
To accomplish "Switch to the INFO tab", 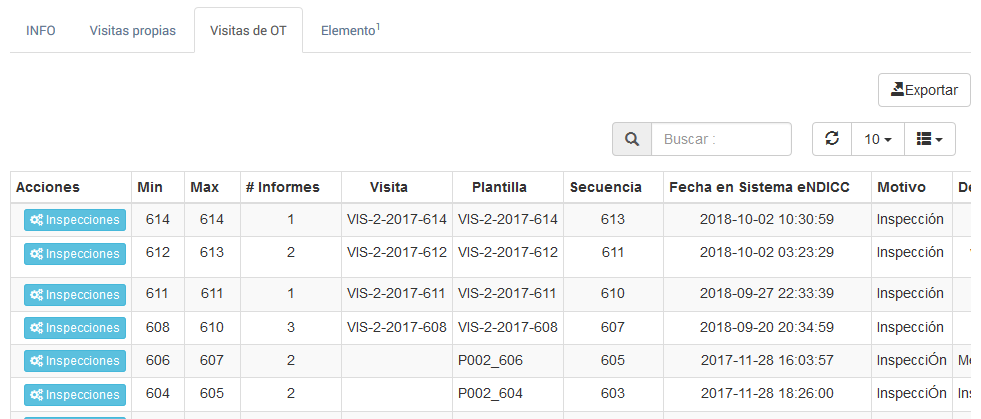I will coord(41,30).
